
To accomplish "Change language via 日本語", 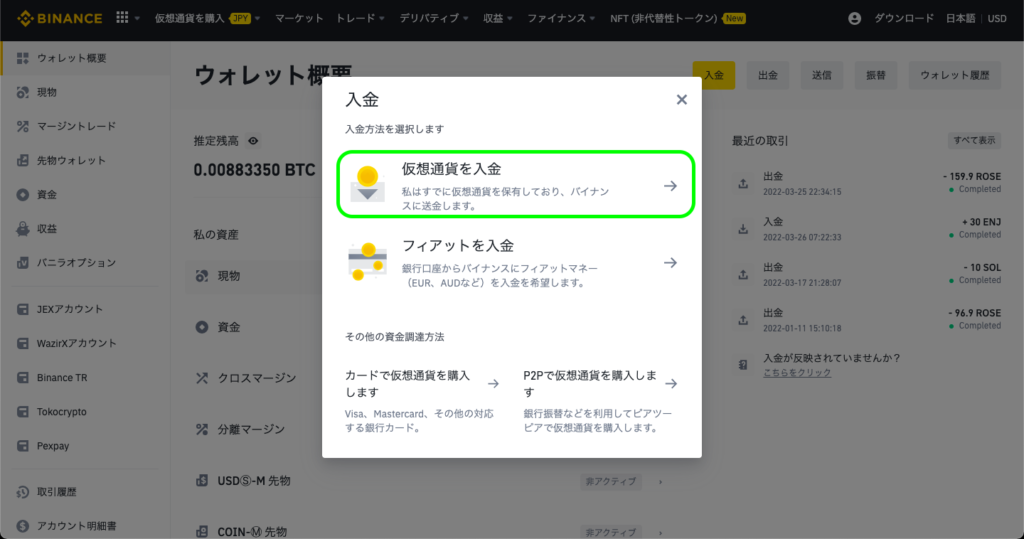I will tap(960, 18).
